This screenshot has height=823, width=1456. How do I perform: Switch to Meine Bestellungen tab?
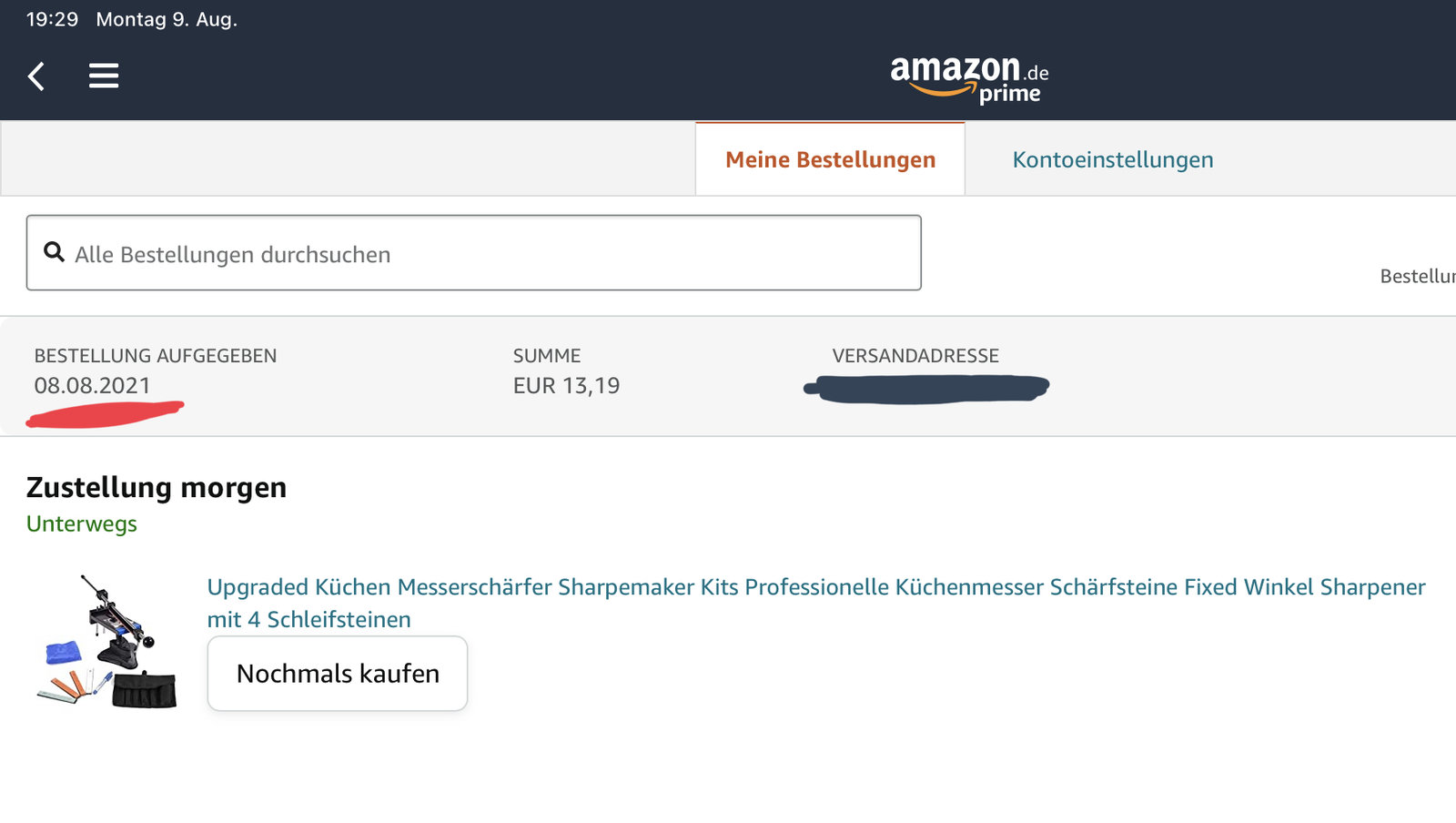pyautogui.click(x=830, y=159)
